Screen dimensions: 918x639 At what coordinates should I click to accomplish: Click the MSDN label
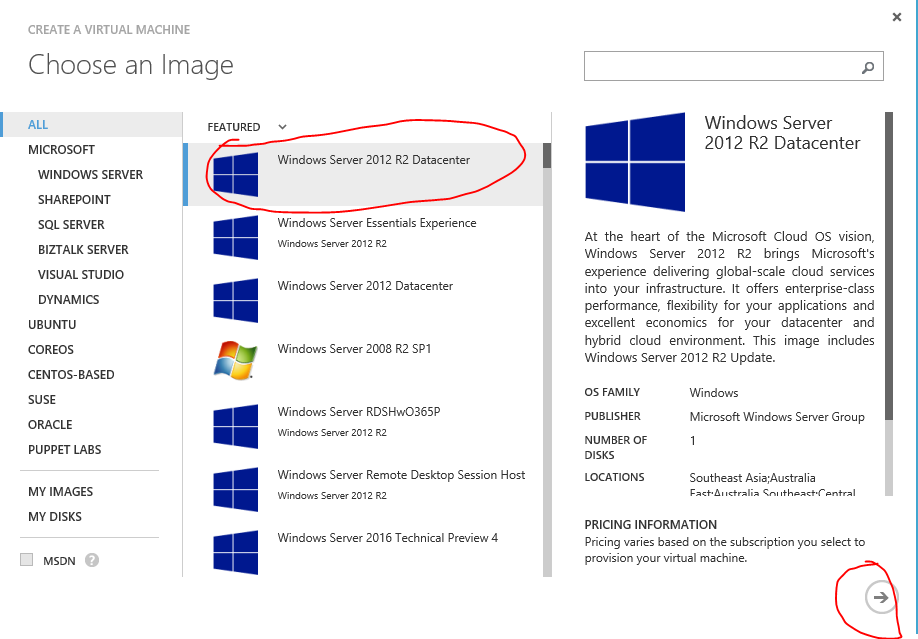tap(59, 561)
